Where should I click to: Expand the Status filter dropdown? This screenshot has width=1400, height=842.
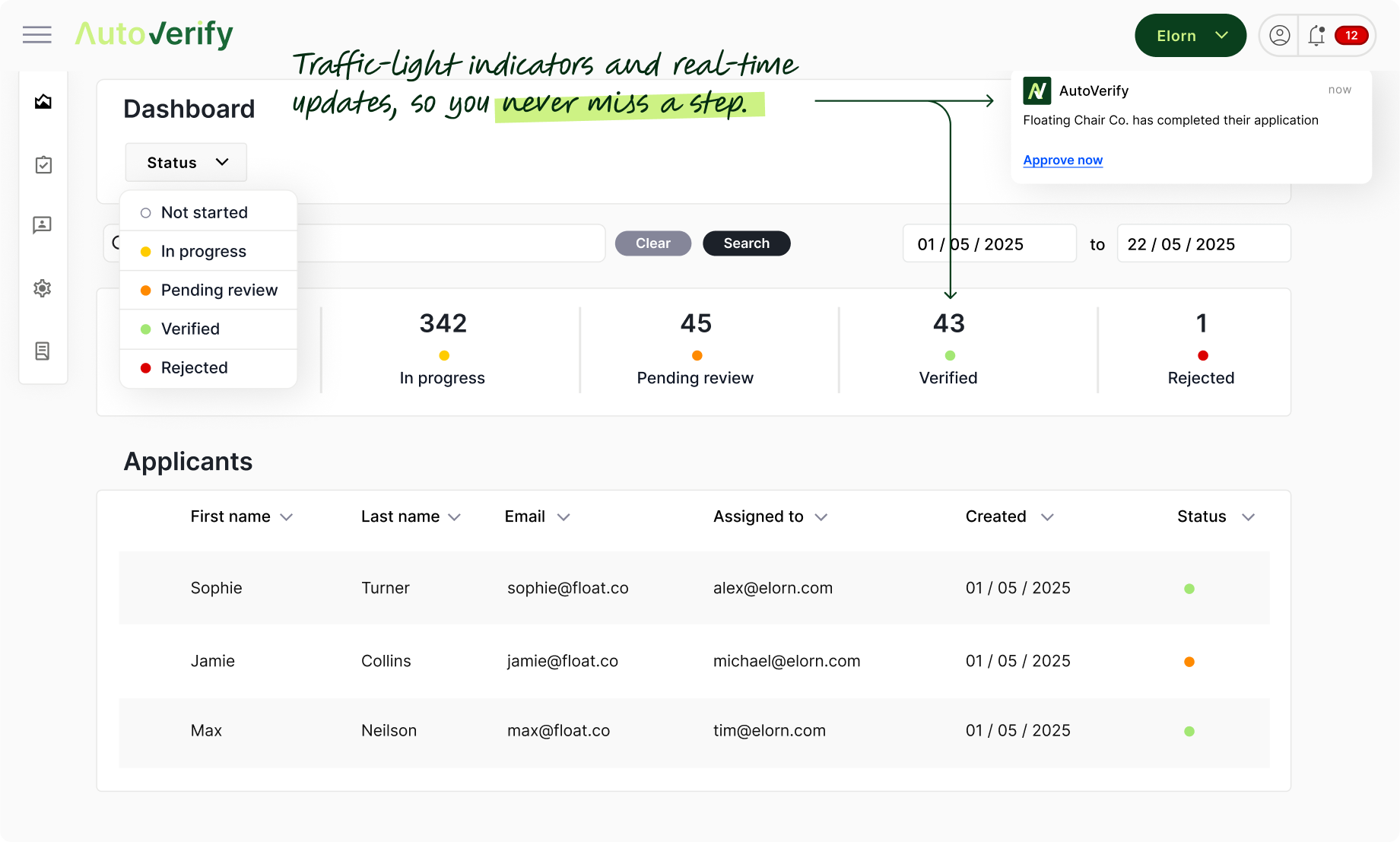(x=186, y=162)
